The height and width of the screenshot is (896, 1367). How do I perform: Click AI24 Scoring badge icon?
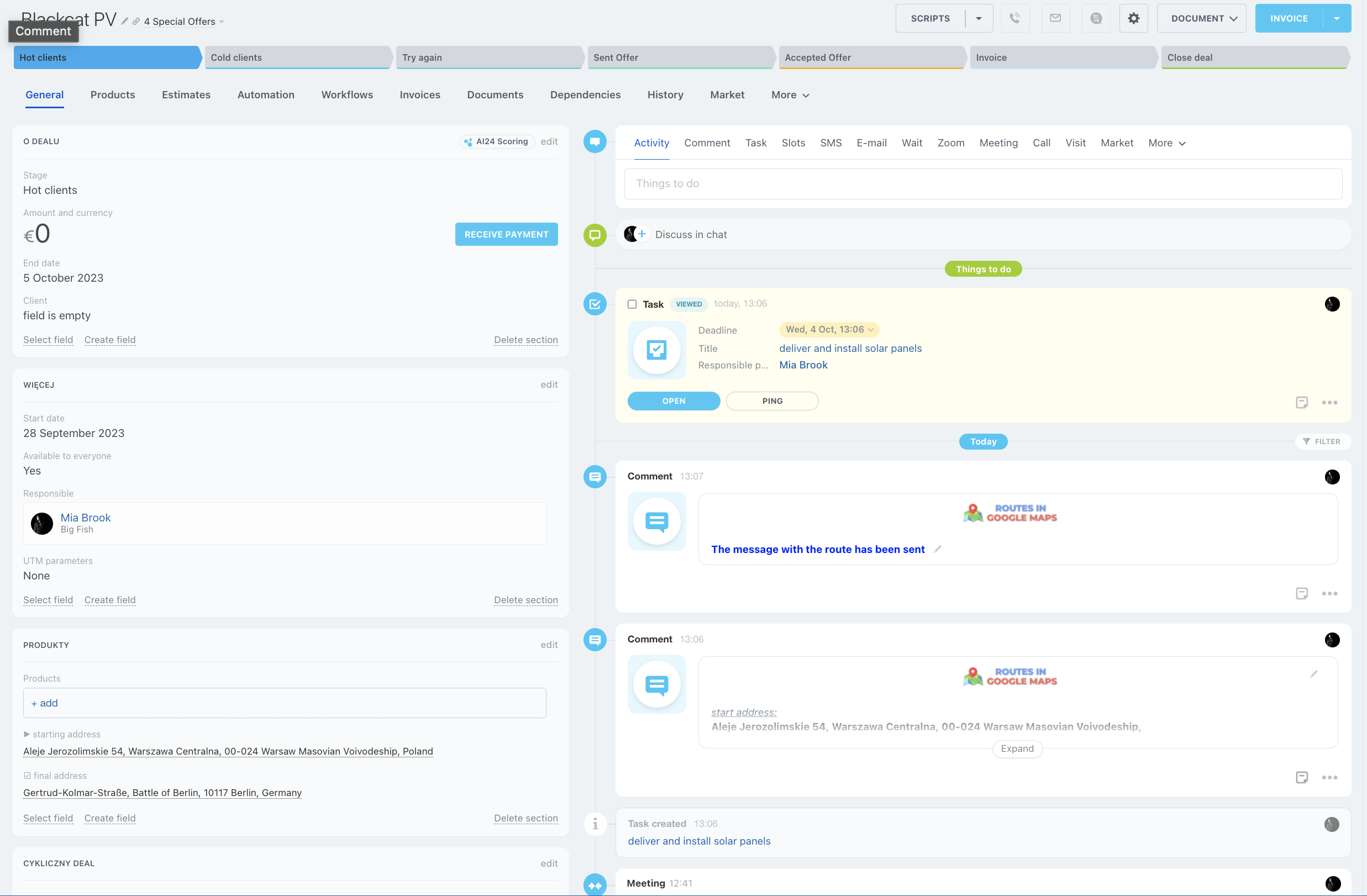click(468, 142)
